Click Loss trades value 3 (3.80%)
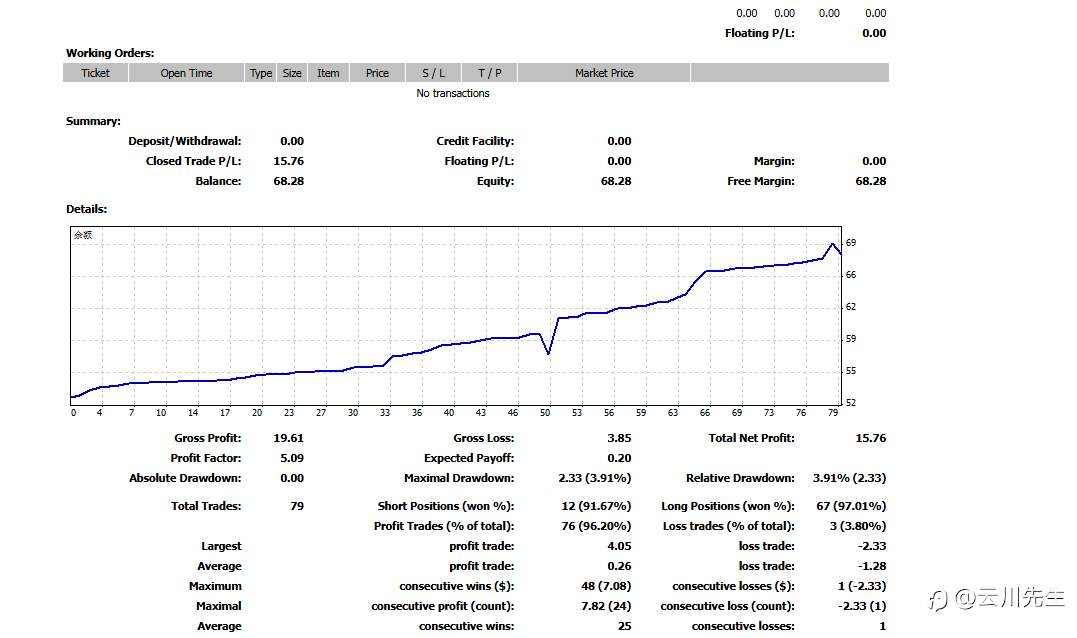The width and height of the screenshot is (1077, 638). click(x=858, y=525)
